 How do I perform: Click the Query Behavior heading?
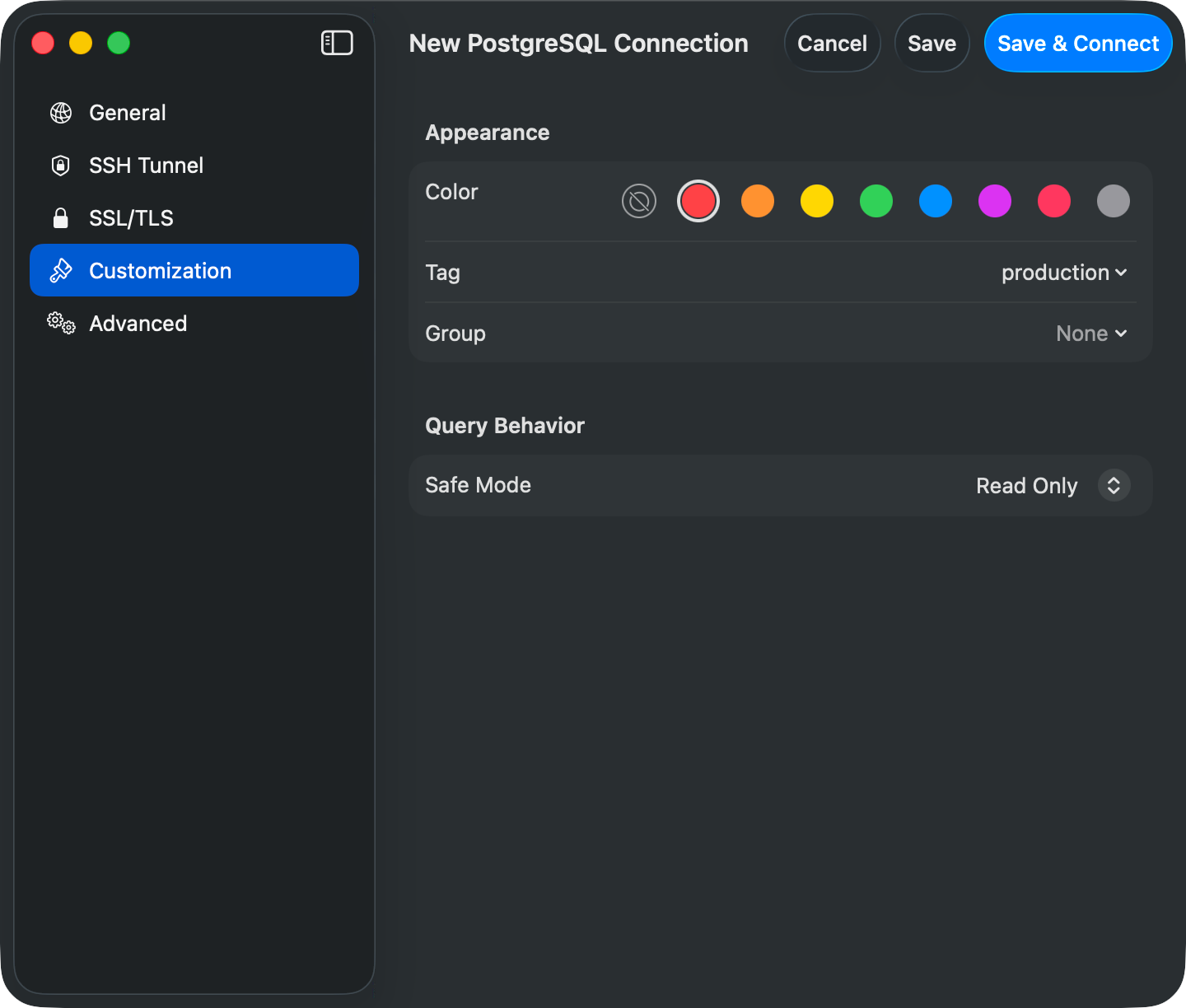pos(504,426)
